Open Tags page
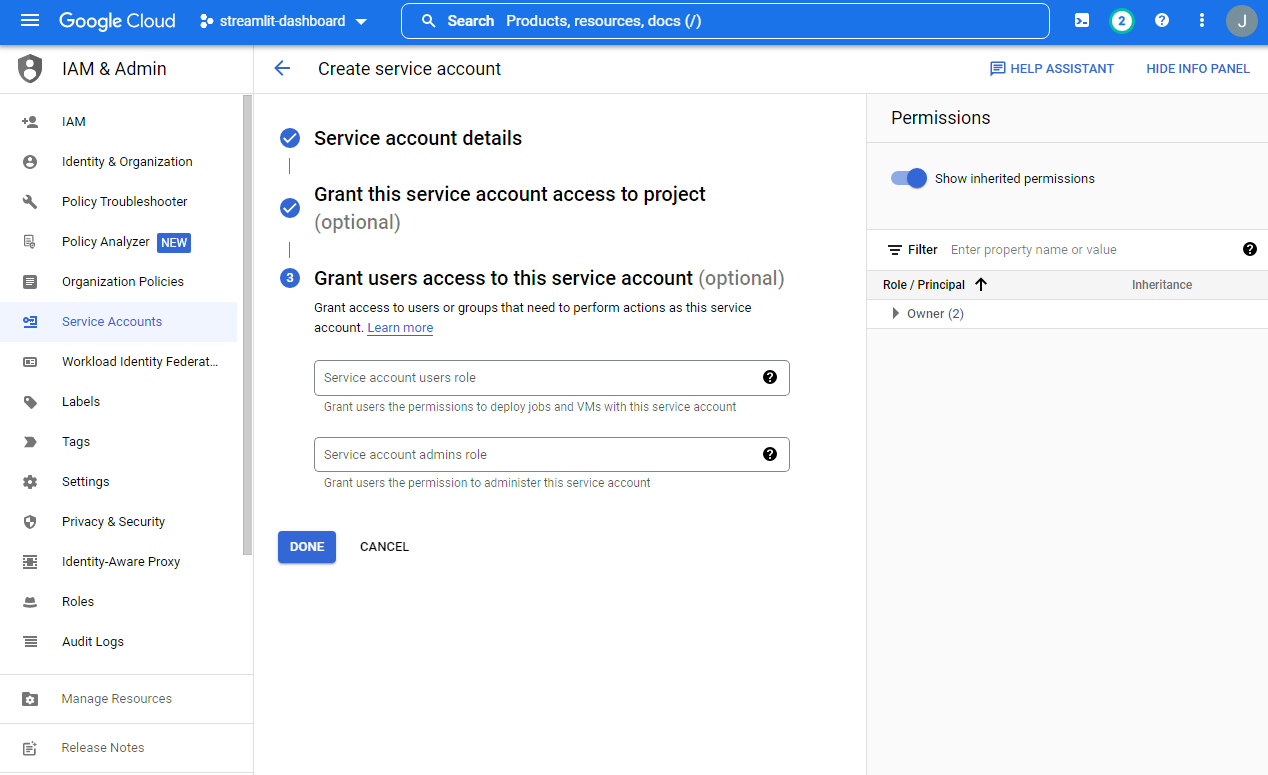The width and height of the screenshot is (1268, 775). point(119,442)
